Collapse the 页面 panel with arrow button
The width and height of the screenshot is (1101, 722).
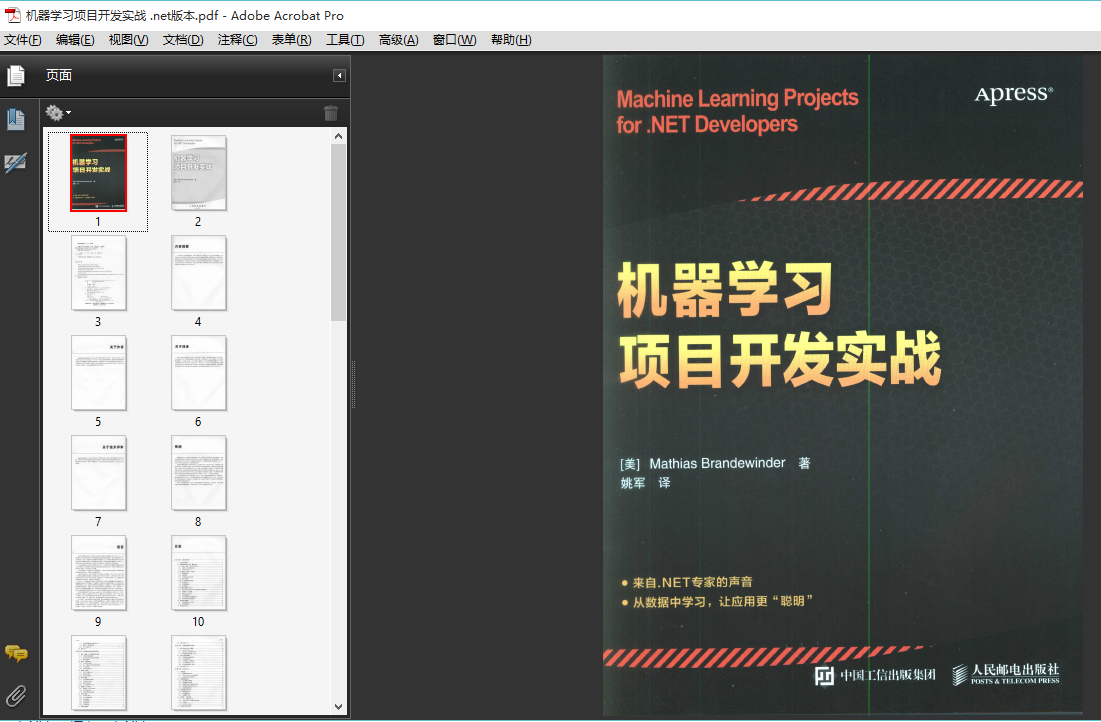tap(339, 75)
